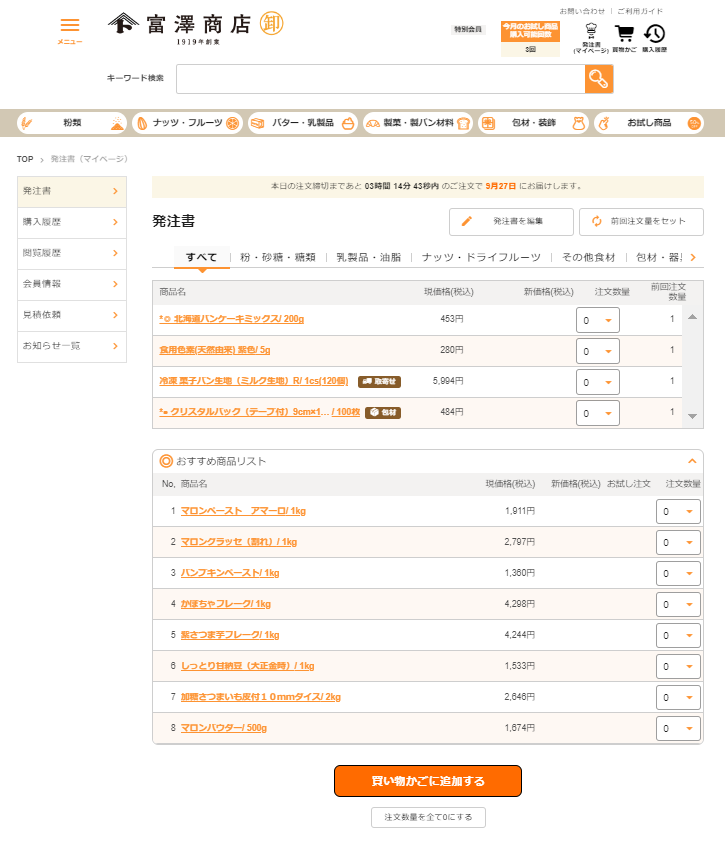Click the 取寄せ badge on frozen bun dough row

(x=379, y=382)
